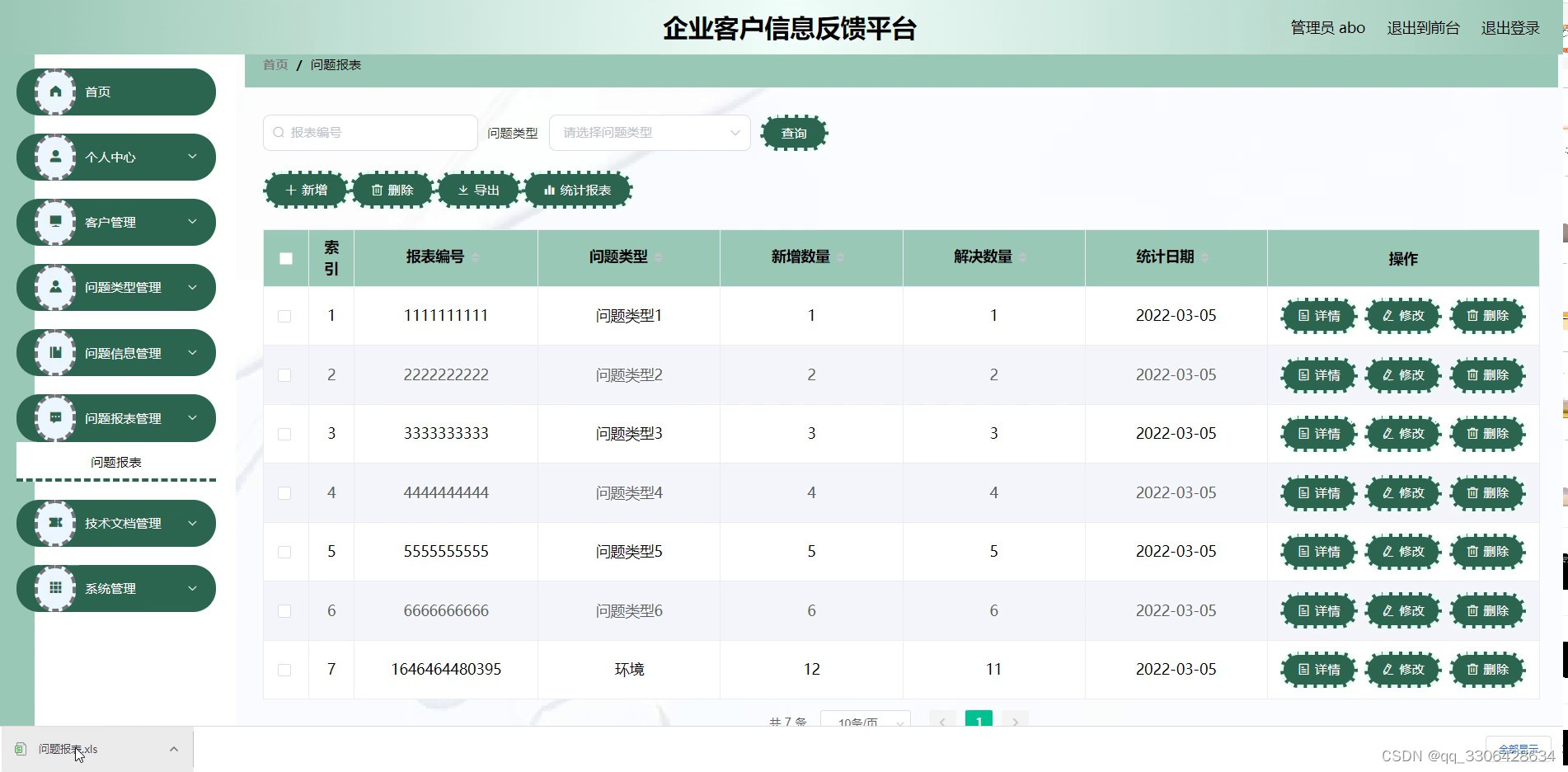Sort by 解决数量 column arrows

coord(1023,257)
